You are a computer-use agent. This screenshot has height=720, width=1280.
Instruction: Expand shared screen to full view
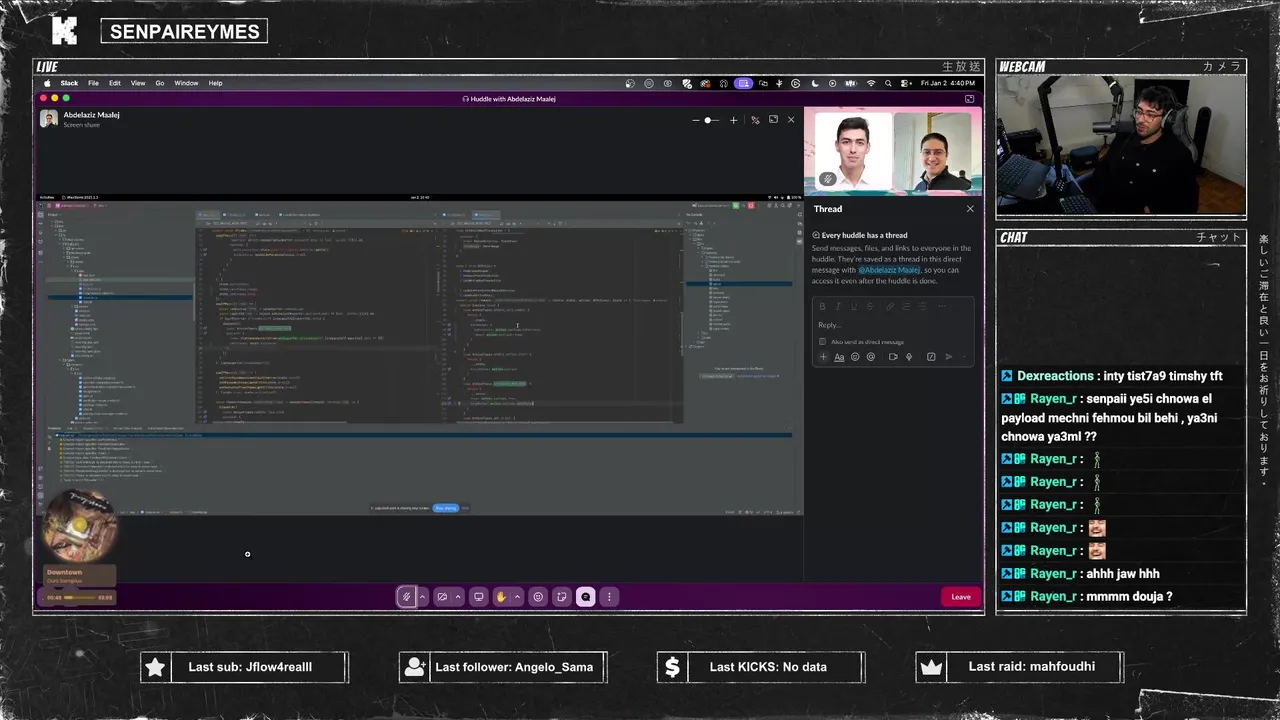pos(773,120)
